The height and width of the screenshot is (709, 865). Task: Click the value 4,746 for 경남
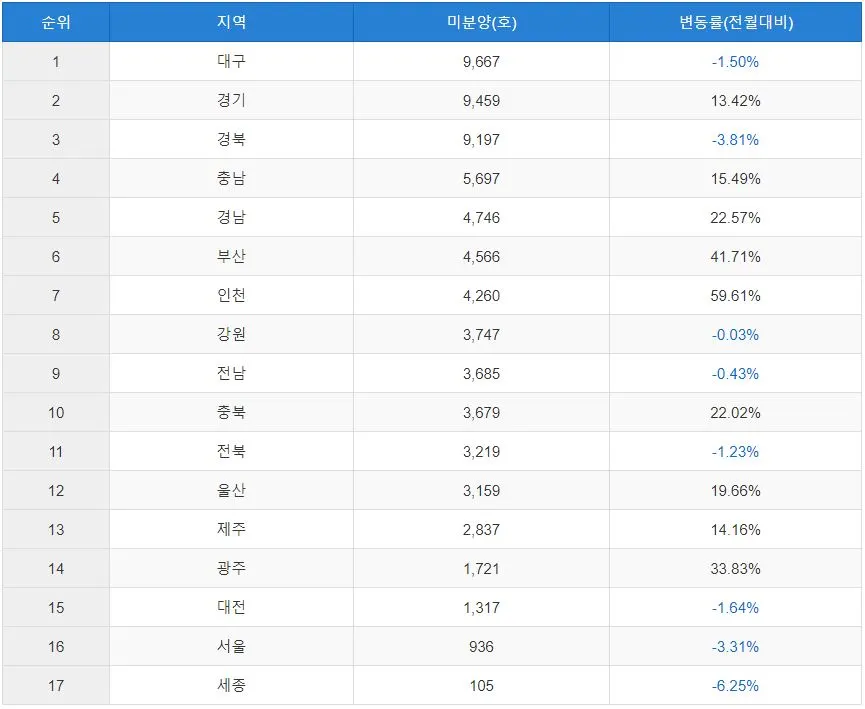tap(480, 217)
